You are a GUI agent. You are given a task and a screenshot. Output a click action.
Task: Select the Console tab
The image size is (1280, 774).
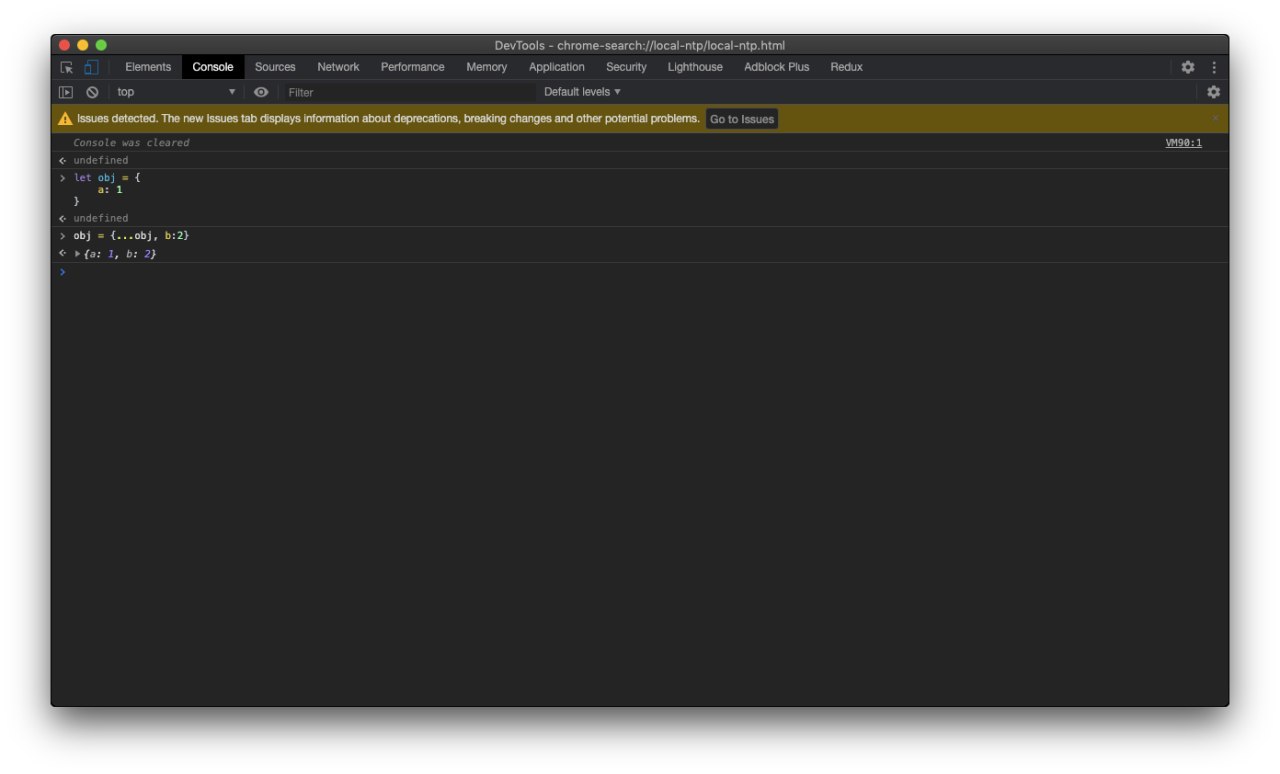coord(213,67)
